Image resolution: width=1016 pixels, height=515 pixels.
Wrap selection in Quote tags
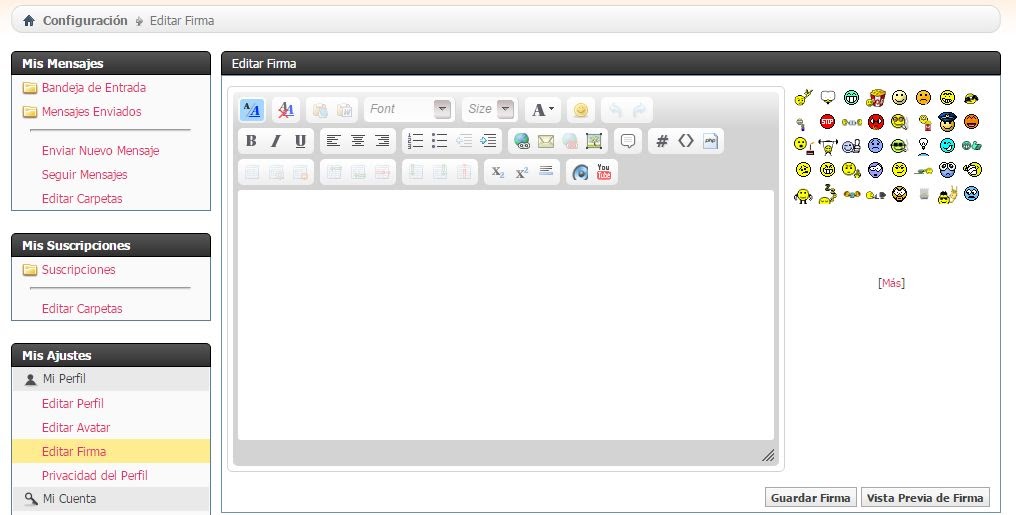pos(628,141)
